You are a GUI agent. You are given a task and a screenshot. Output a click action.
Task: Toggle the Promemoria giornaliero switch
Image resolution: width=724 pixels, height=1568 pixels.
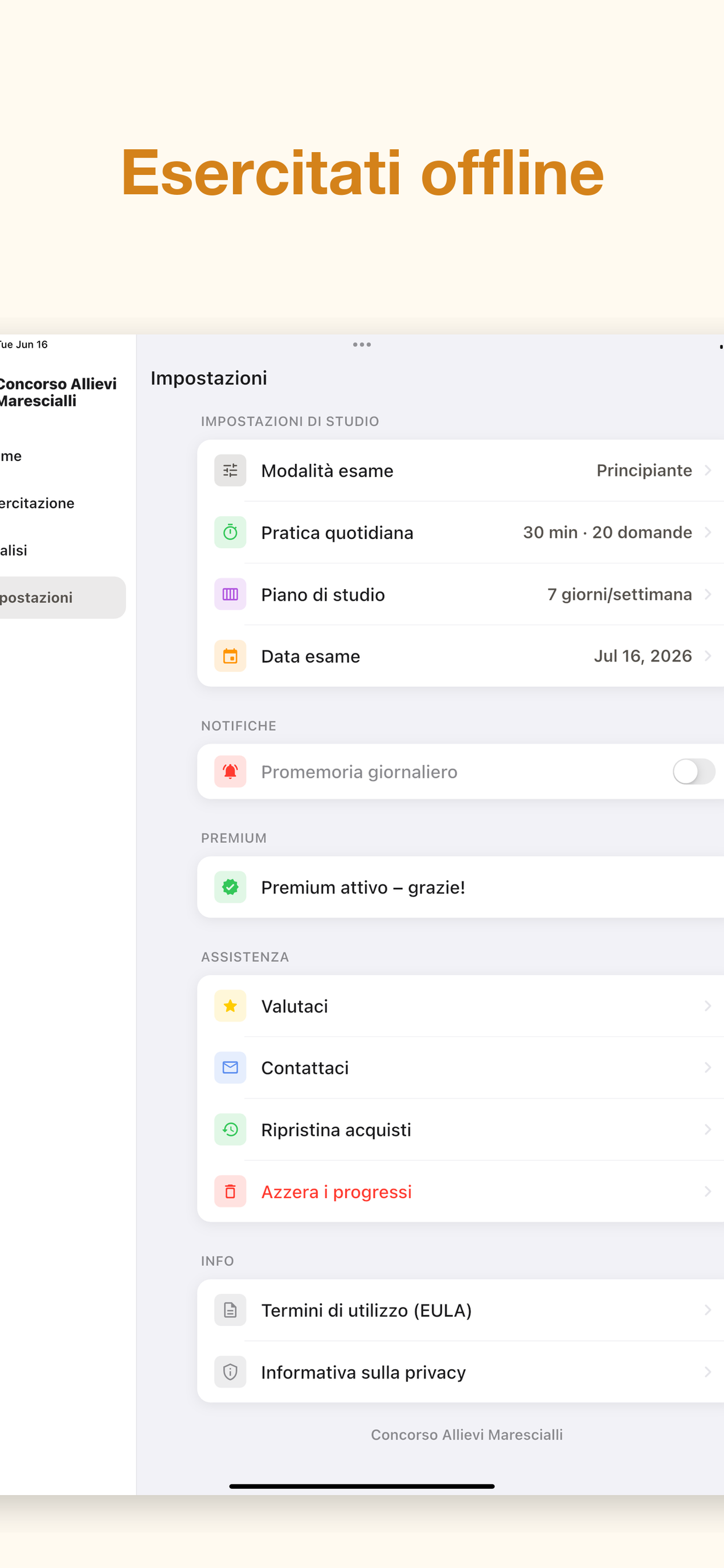694,772
